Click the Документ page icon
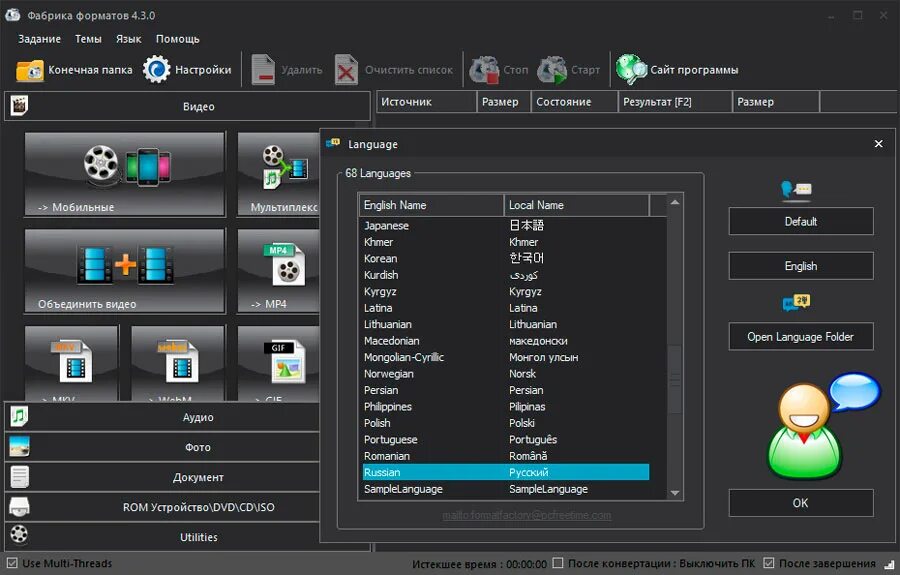The height and width of the screenshot is (575, 900). tap(19, 476)
